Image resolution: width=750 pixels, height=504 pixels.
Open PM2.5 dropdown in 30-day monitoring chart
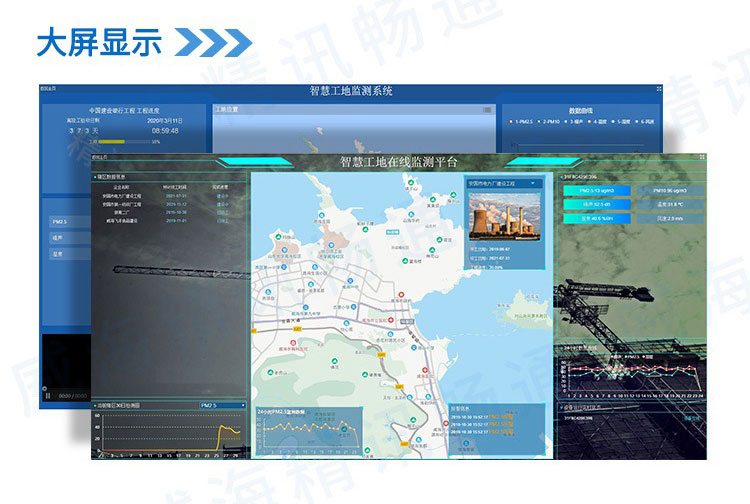(222, 405)
